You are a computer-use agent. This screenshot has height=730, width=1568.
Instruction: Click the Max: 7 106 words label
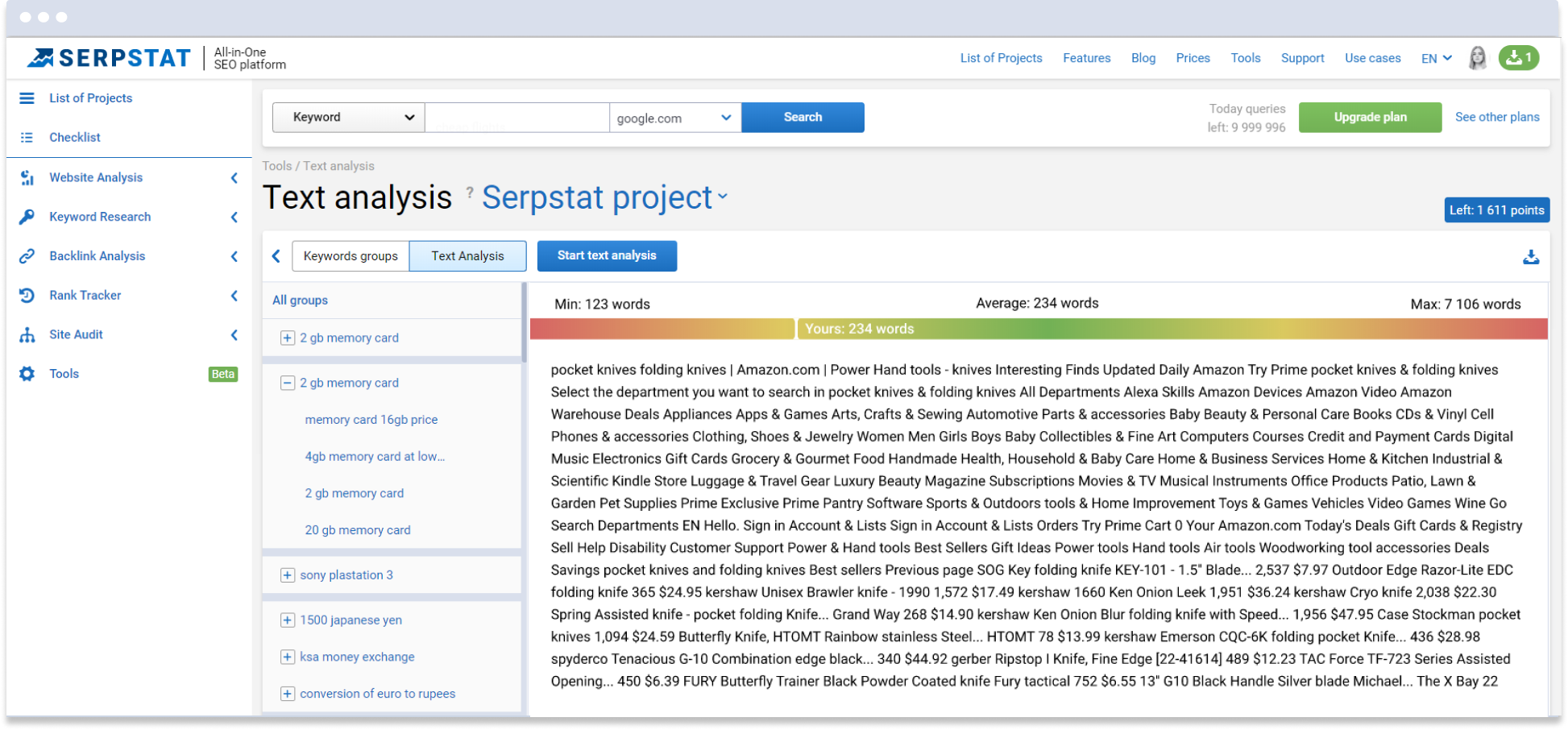pyautogui.click(x=1466, y=305)
